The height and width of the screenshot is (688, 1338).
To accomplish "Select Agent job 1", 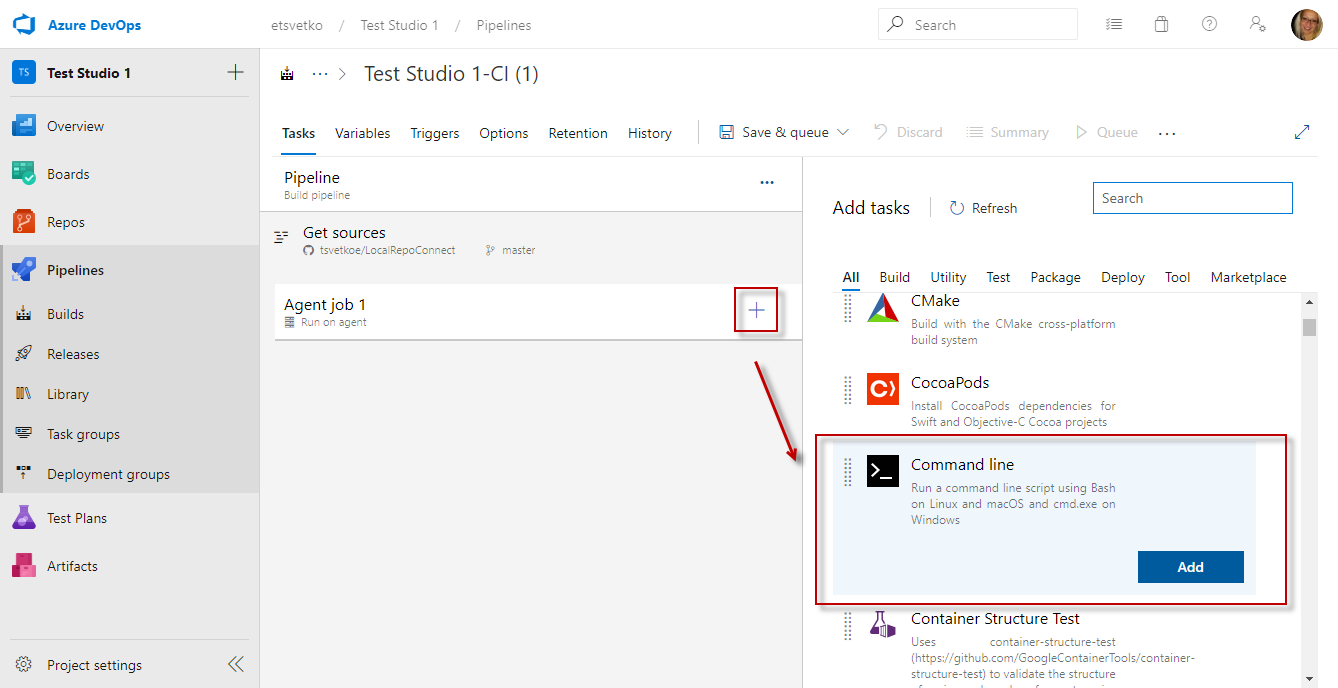I will click(538, 312).
